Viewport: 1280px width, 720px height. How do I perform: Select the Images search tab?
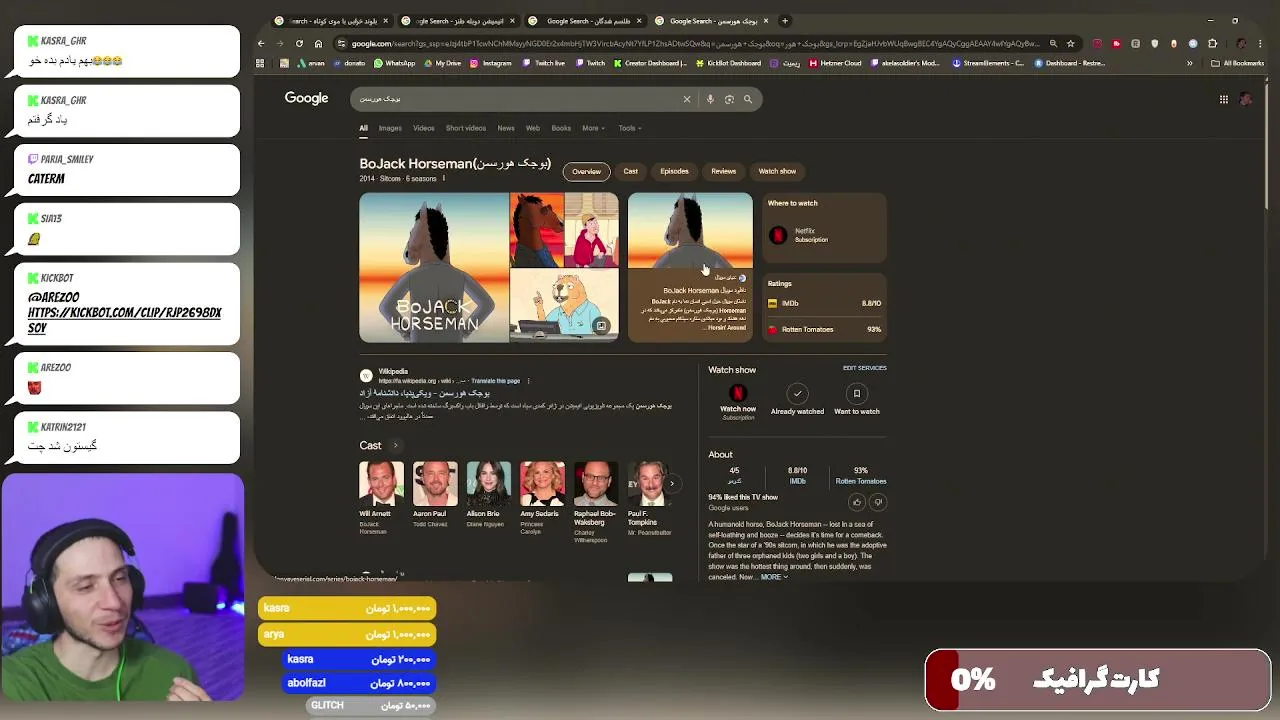pos(390,128)
